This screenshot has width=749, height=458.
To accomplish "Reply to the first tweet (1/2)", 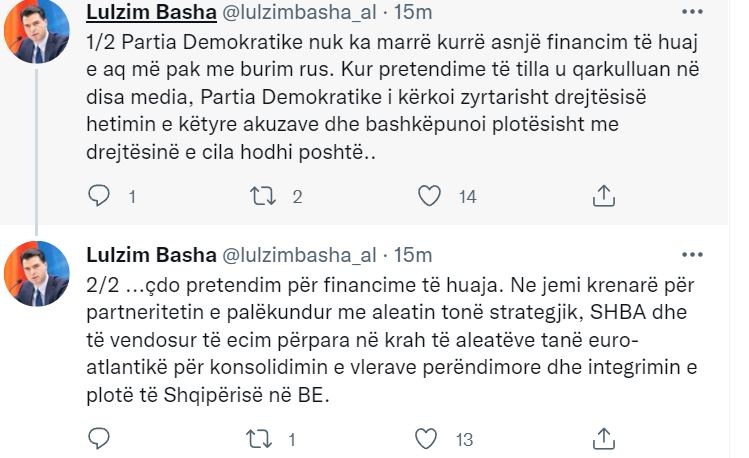I will pos(98,197).
